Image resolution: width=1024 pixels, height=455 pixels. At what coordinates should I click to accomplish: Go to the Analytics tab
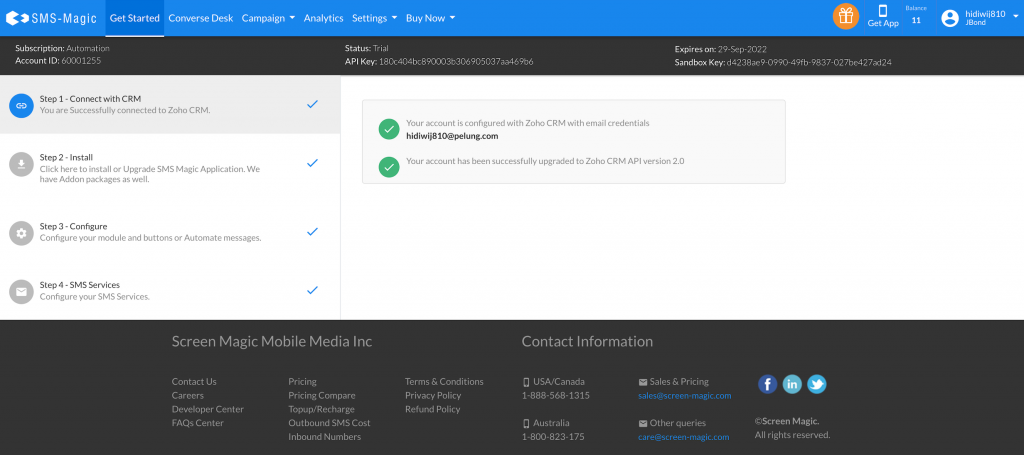323,18
